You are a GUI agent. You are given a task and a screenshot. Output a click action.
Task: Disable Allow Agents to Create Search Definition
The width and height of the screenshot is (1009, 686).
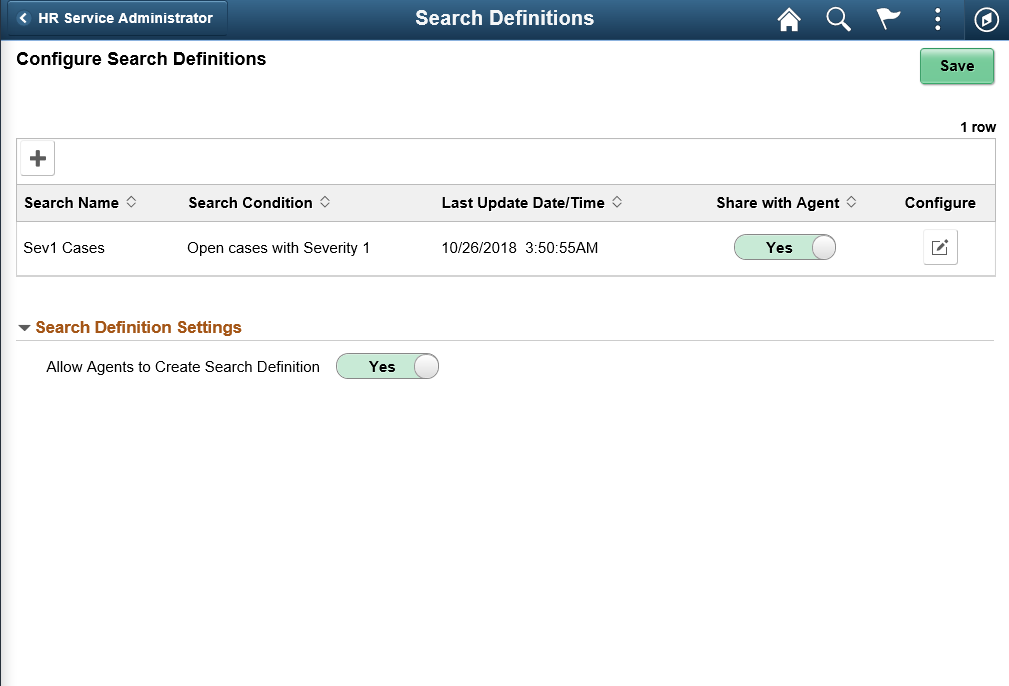click(x=387, y=367)
